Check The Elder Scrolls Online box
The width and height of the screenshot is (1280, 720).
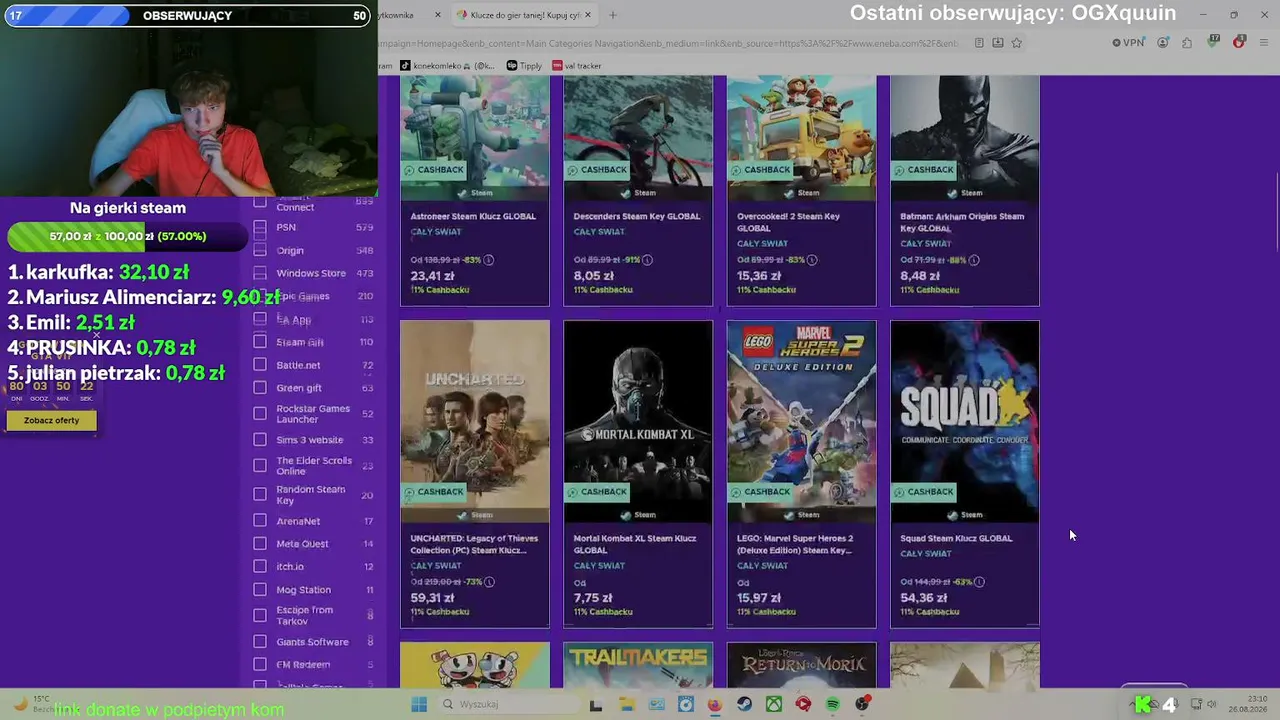(x=260, y=466)
